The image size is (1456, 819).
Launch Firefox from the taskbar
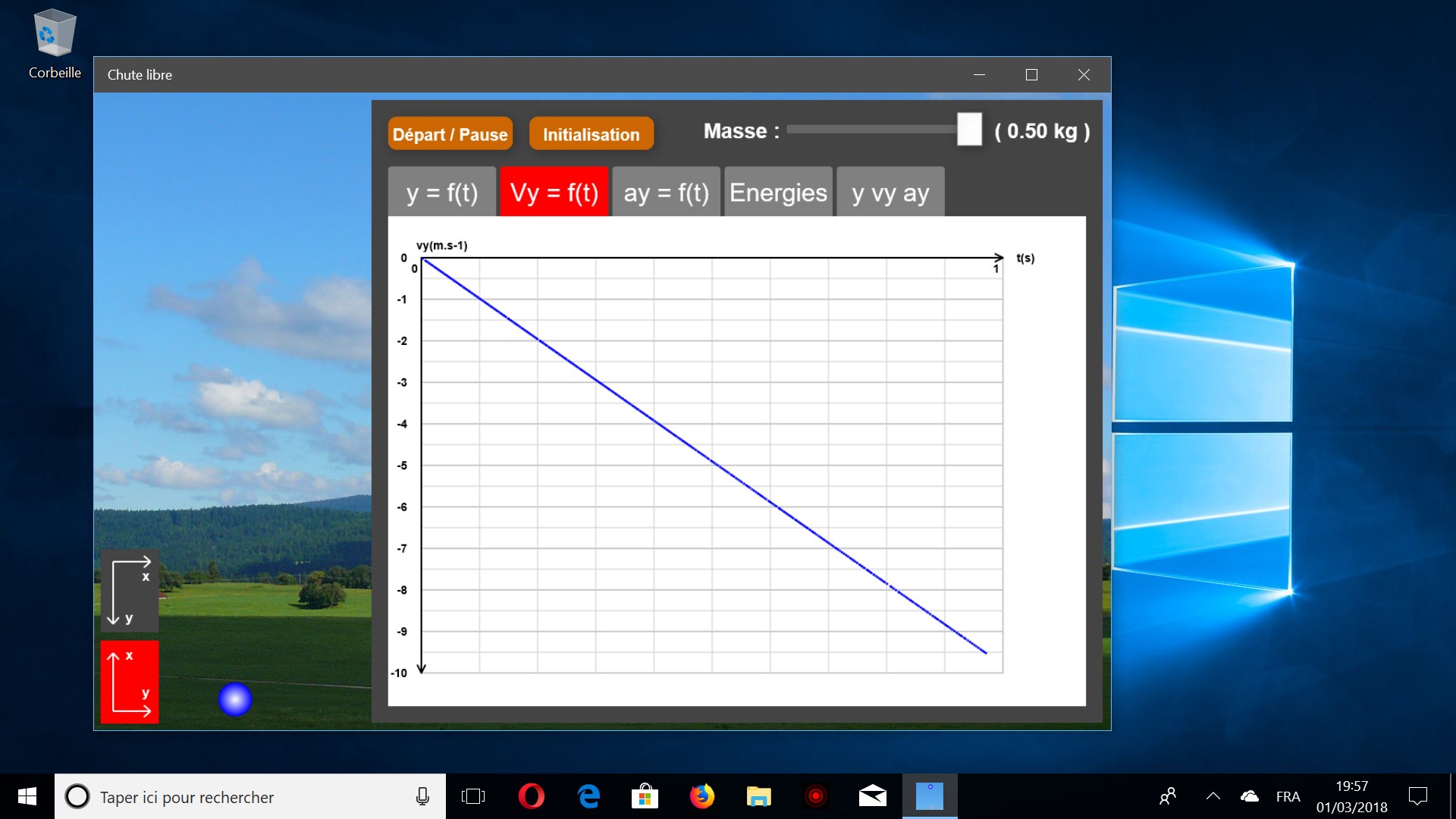[701, 796]
